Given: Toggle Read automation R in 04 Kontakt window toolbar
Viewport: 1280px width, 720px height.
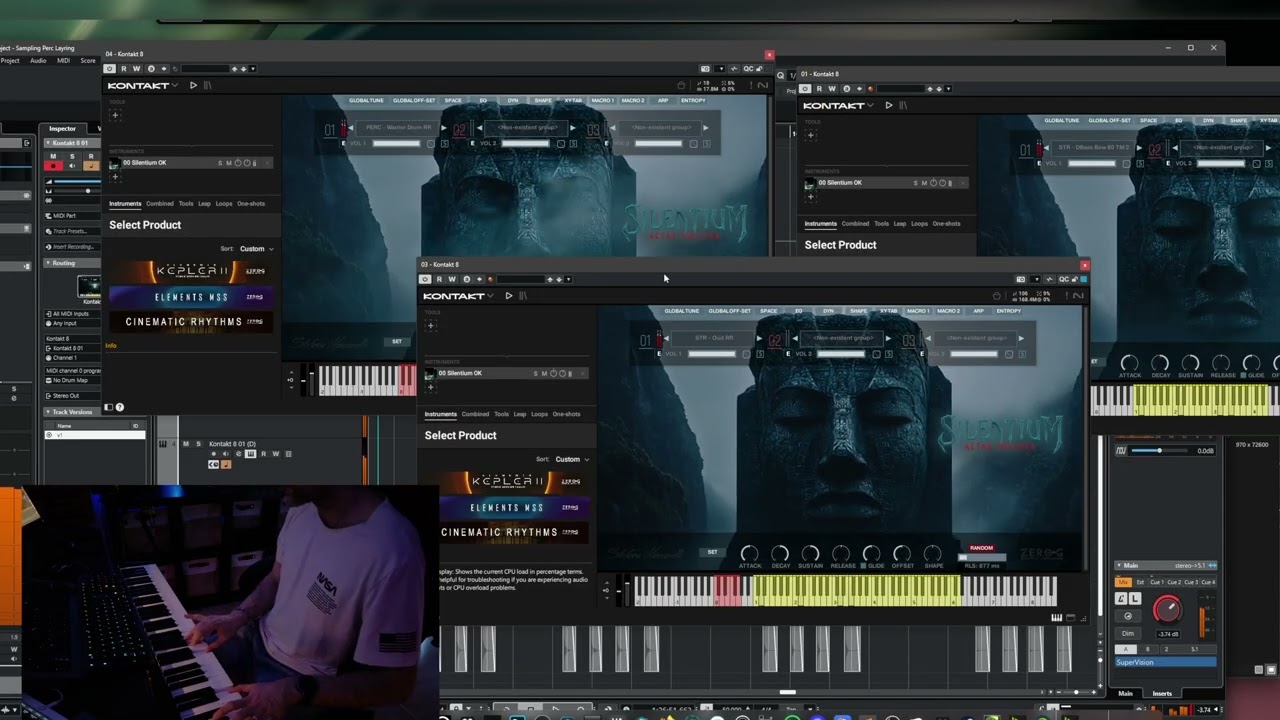Looking at the screenshot, I should tap(124, 69).
